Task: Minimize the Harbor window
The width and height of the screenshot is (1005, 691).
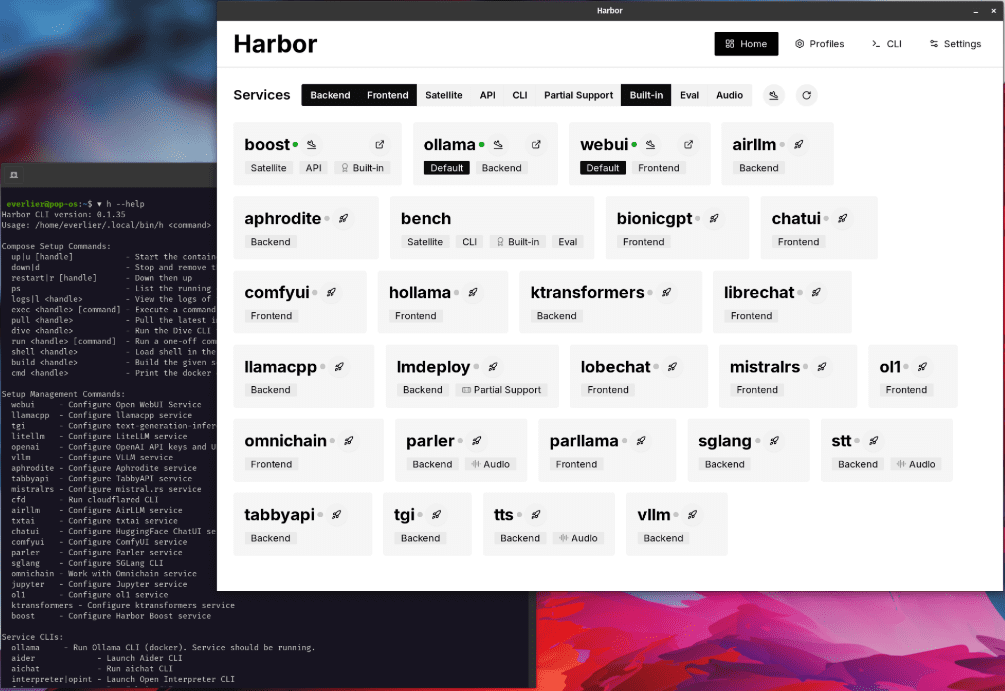Action: pos(976,11)
